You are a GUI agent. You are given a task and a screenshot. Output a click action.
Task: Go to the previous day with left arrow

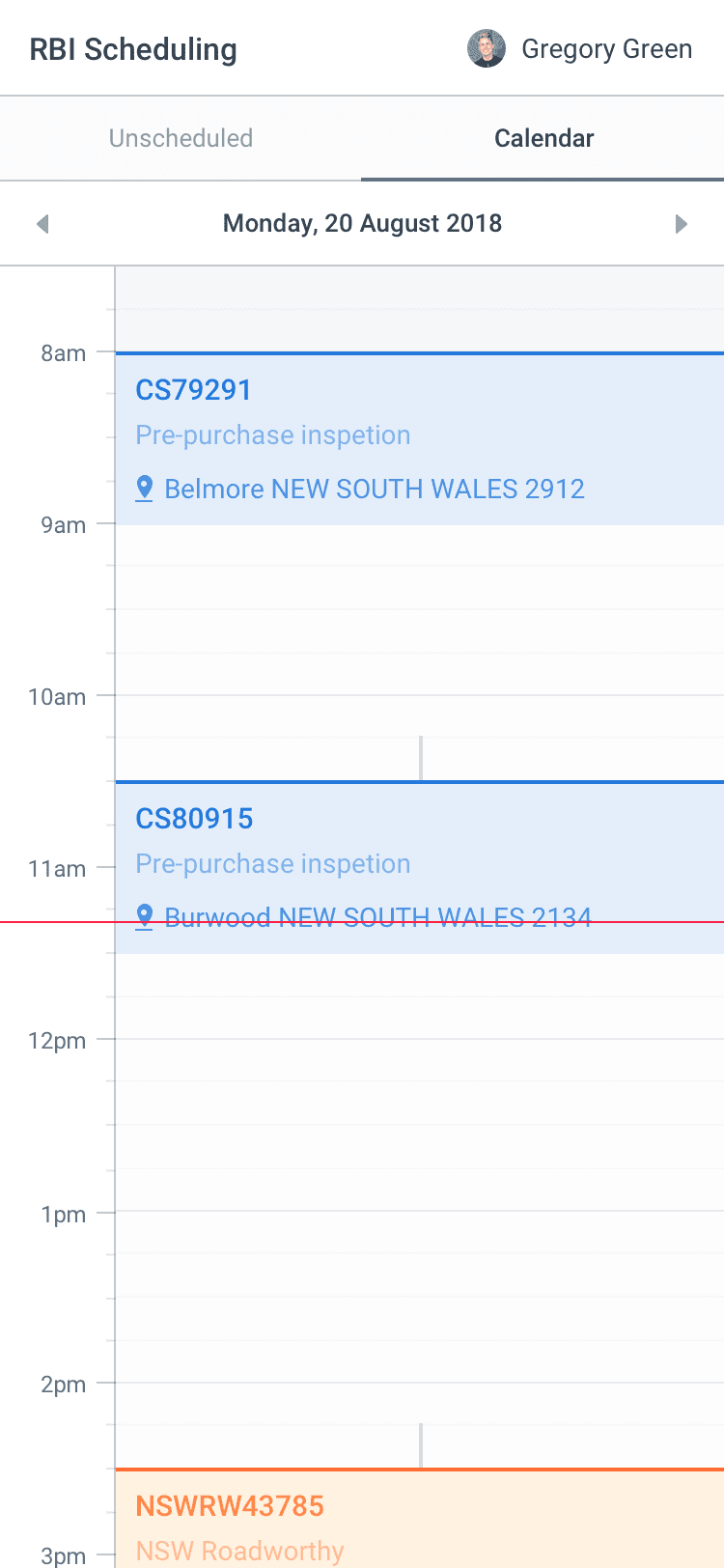click(x=42, y=224)
